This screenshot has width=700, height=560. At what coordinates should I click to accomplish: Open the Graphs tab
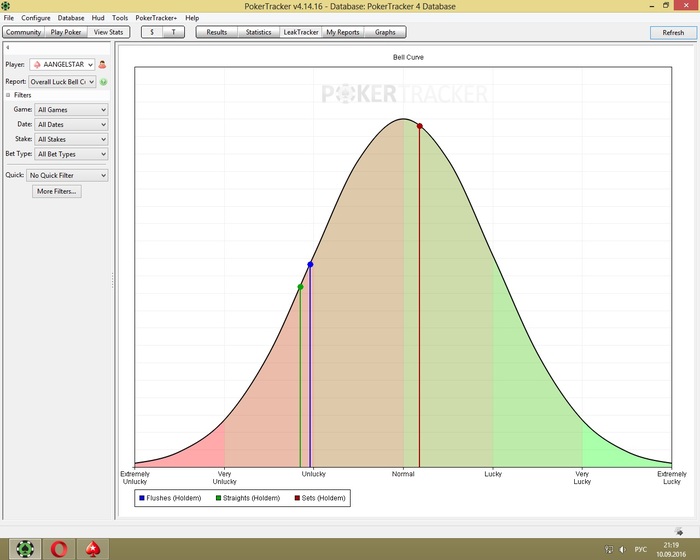(x=385, y=32)
